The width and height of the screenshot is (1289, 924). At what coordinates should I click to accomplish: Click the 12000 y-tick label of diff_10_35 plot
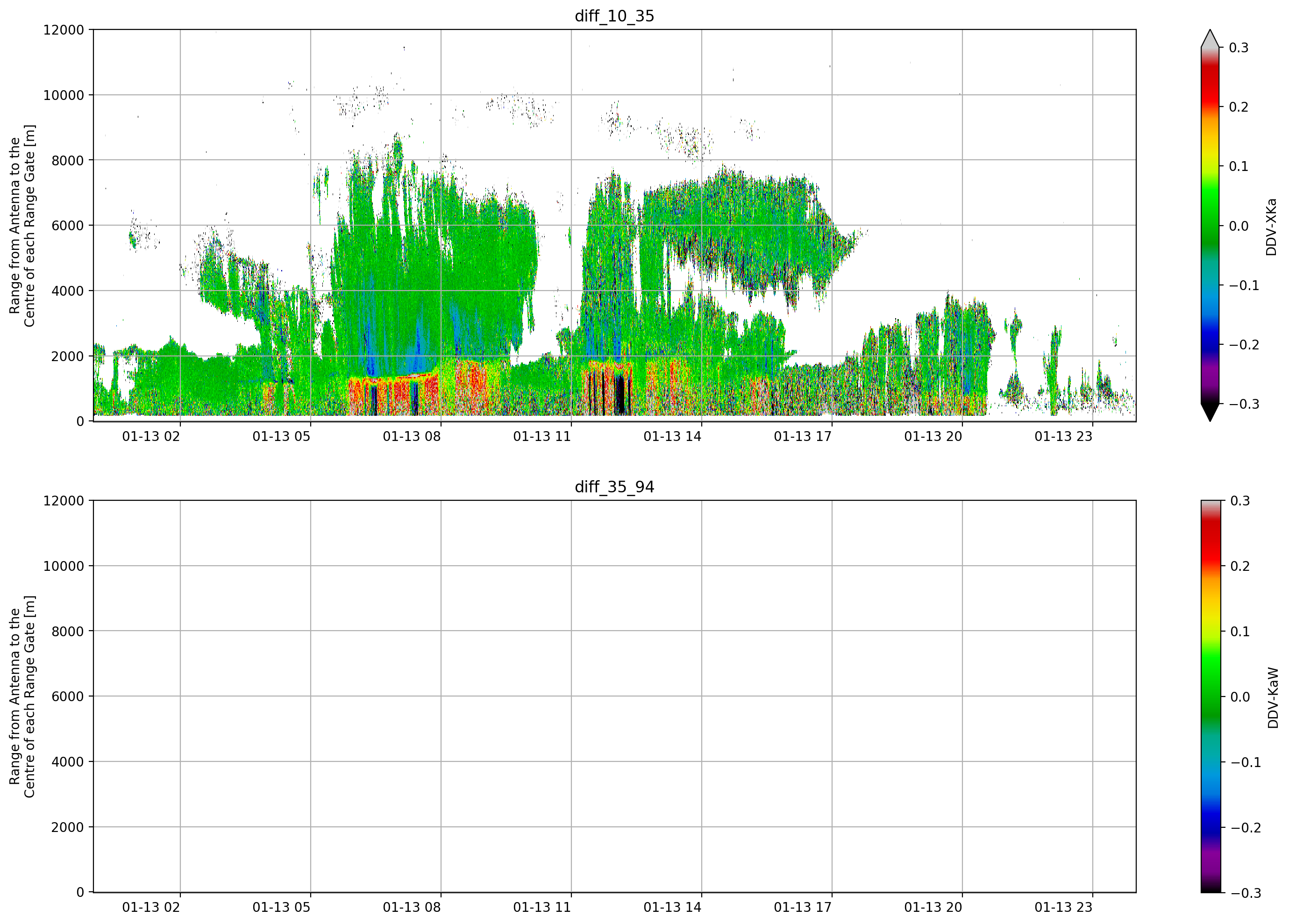coord(64,30)
